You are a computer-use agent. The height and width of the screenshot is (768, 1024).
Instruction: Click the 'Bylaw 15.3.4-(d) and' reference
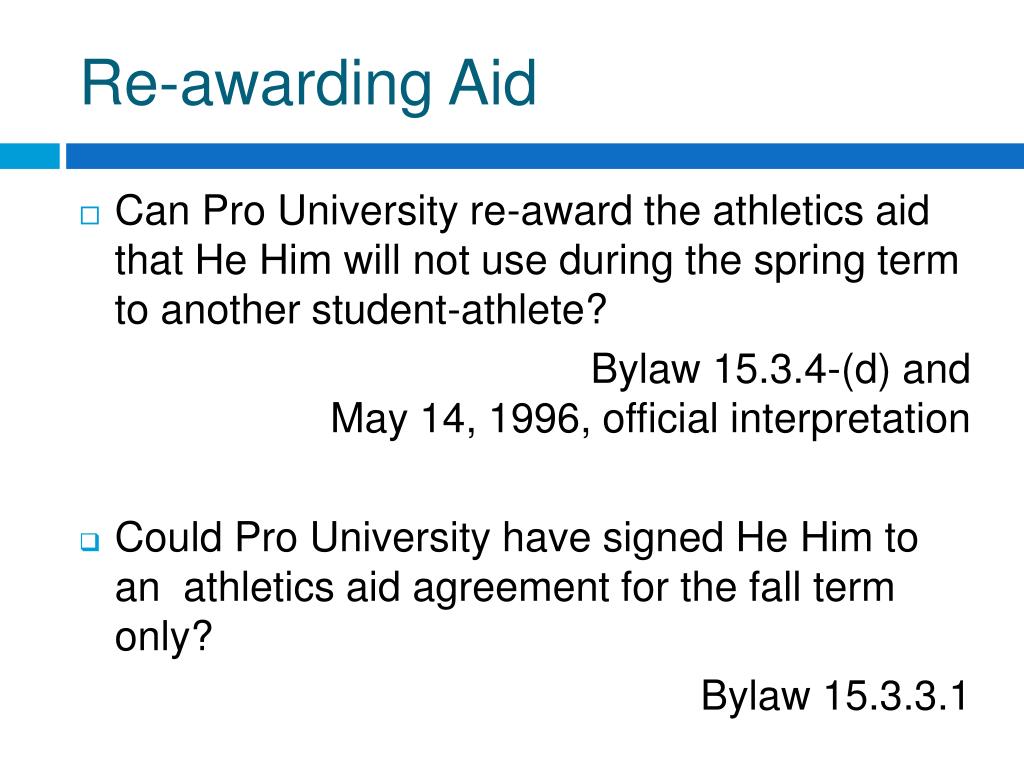point(780,370)
